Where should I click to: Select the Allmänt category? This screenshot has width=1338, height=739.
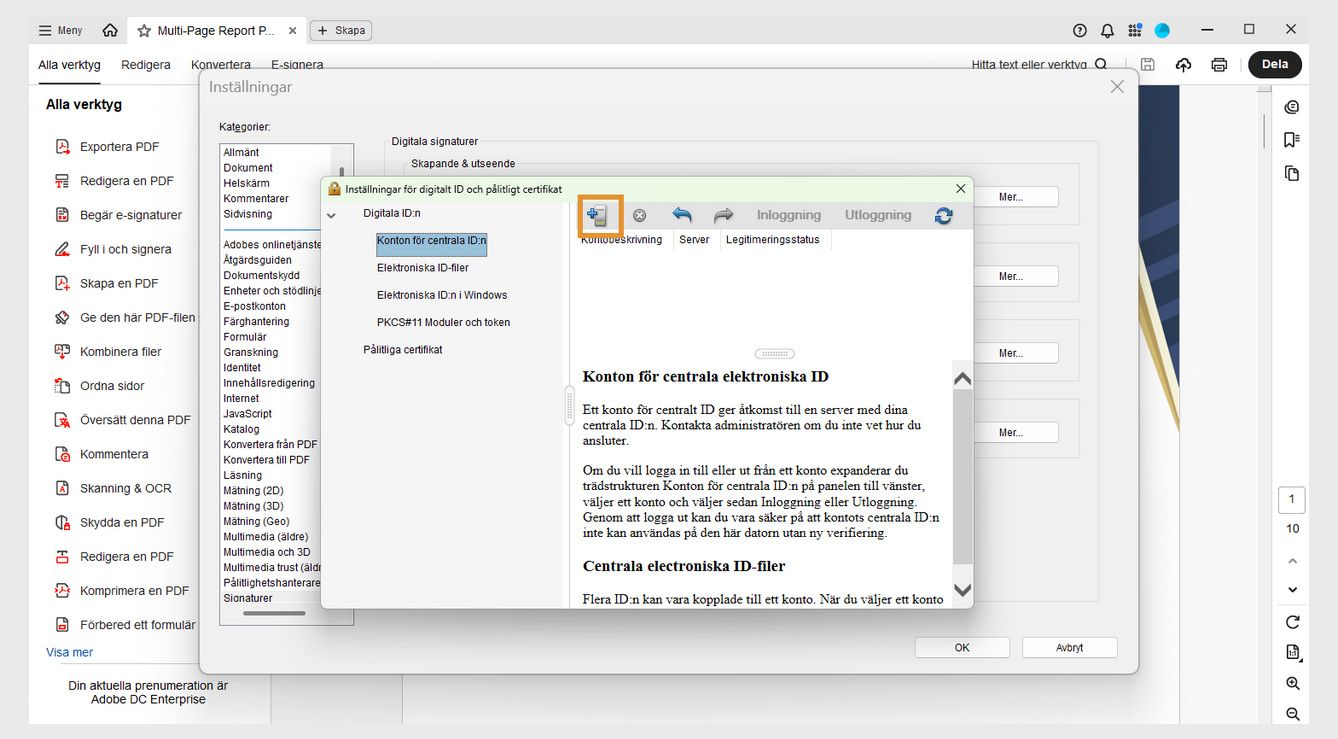pos(241,152)
